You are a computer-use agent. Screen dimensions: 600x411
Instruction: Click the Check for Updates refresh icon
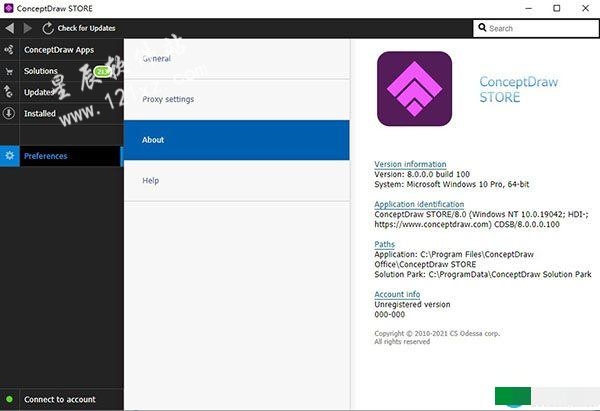[48, 28]
